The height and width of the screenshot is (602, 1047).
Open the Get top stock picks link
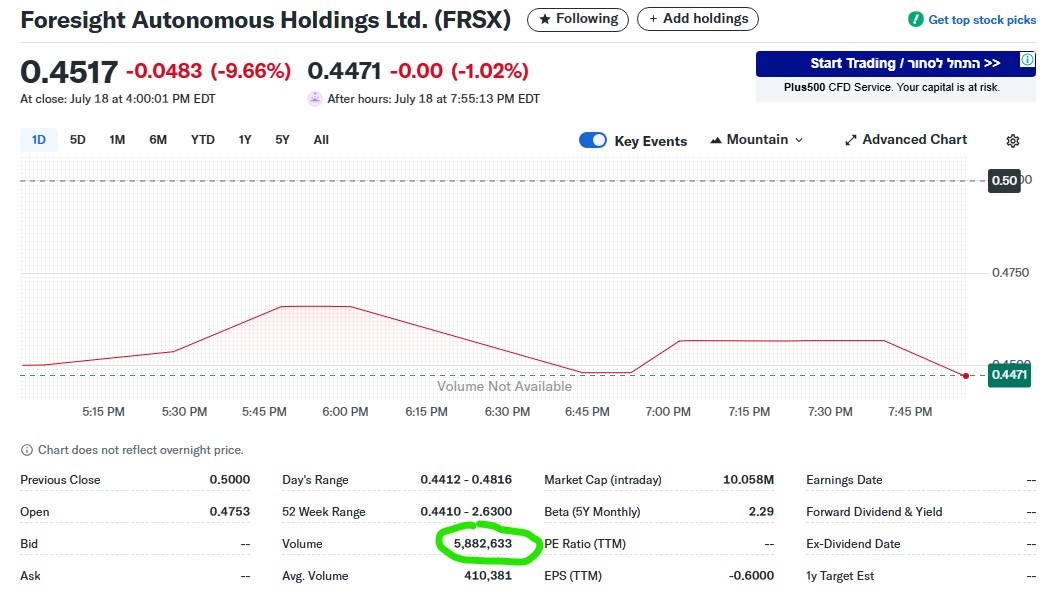click(x=982, y=20)
